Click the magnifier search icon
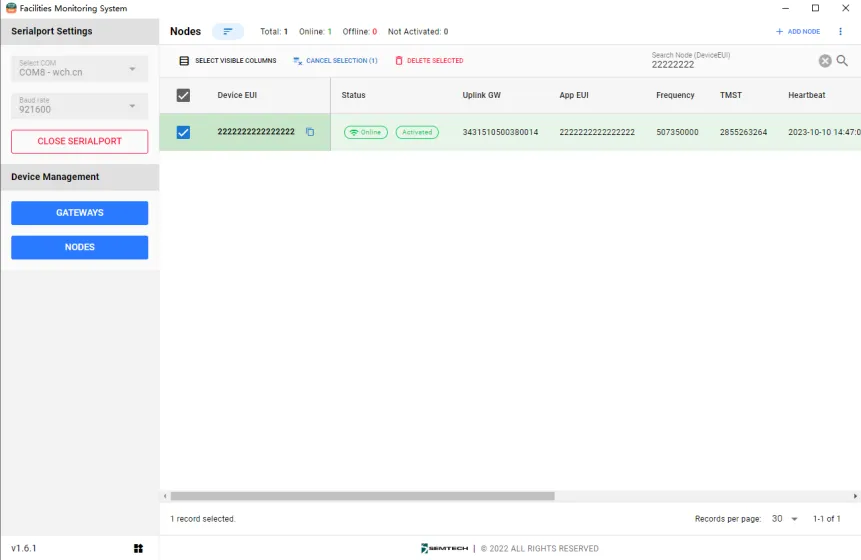The image size is (861, 560). pos(842,61)
